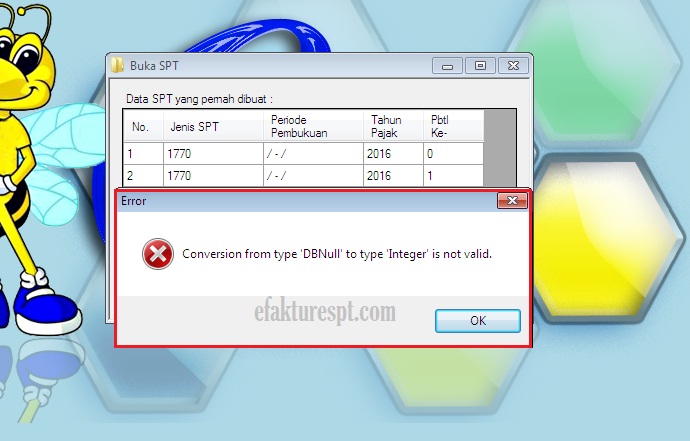Image resolution: width=690 pixels, height=441 pixels.
Task: Click the error message text
Action: pyautogui.click(x=337, y=254)
